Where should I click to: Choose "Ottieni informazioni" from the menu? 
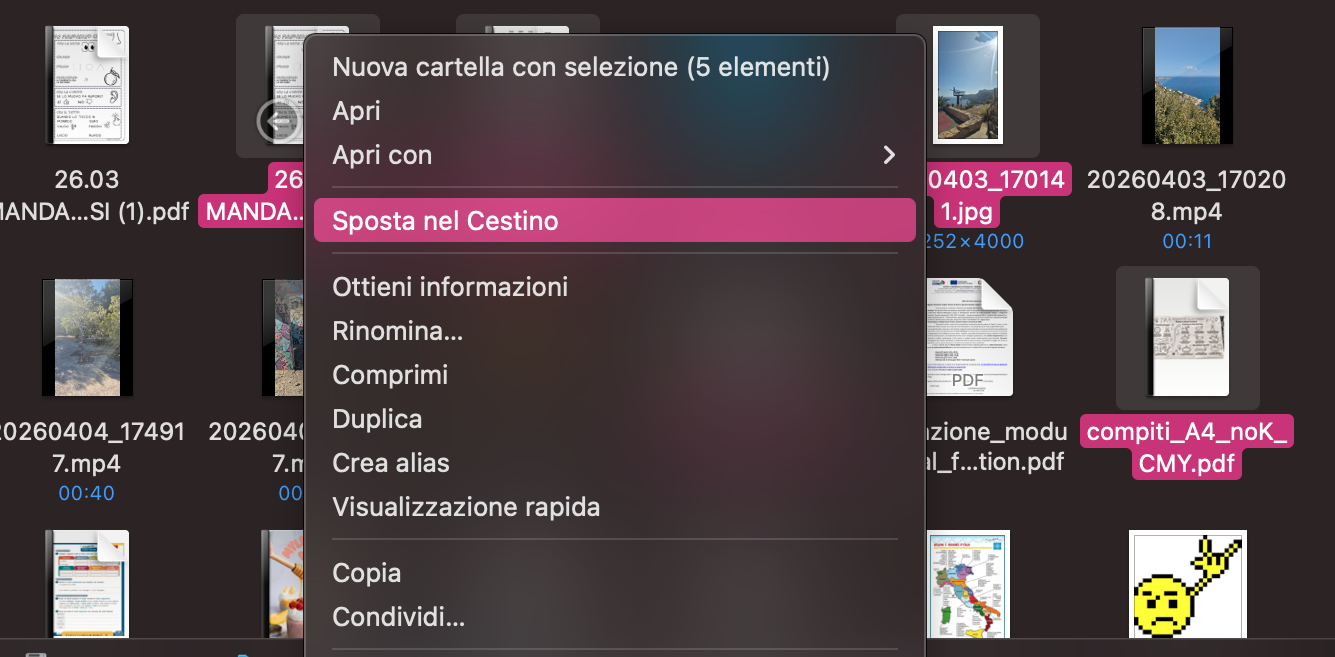tap(450, 286)
